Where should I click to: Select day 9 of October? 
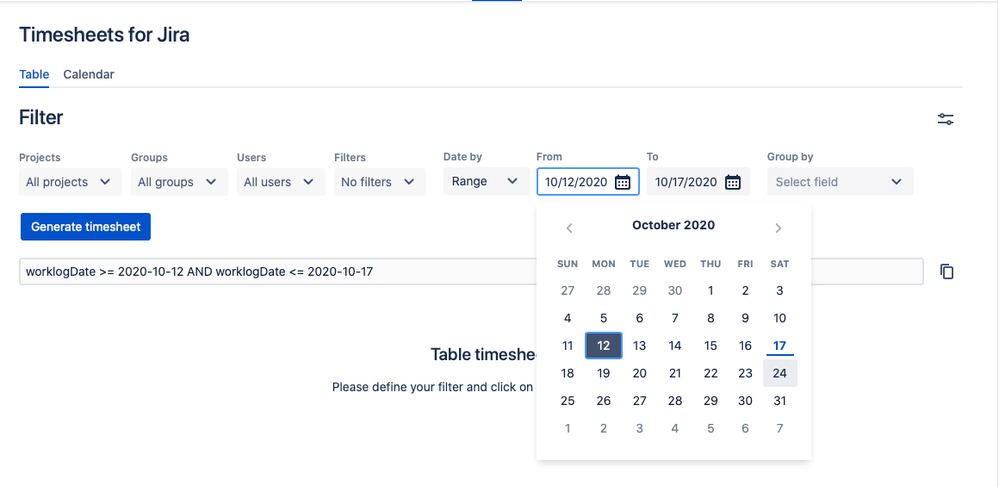click(x=745, y=318)
